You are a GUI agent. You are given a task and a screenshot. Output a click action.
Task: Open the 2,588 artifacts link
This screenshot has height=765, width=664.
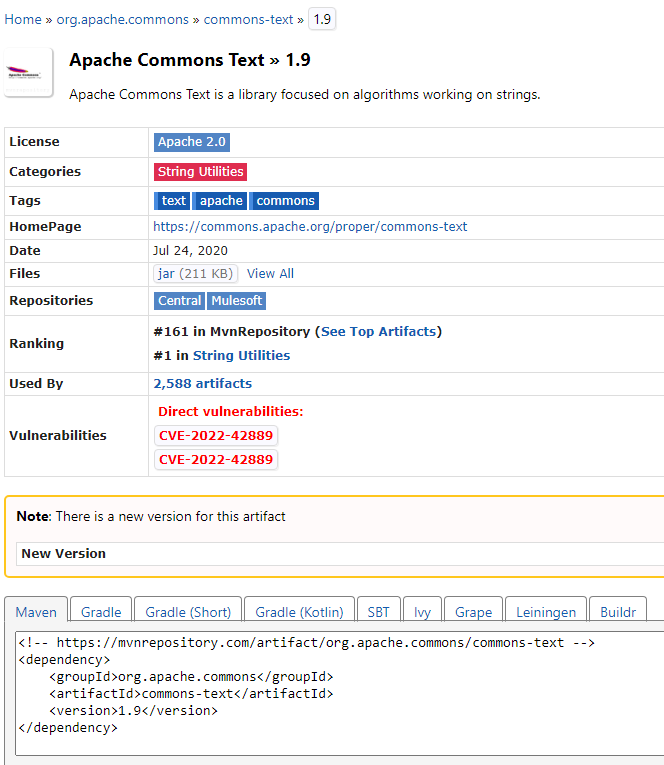click(x=202, y=383)
